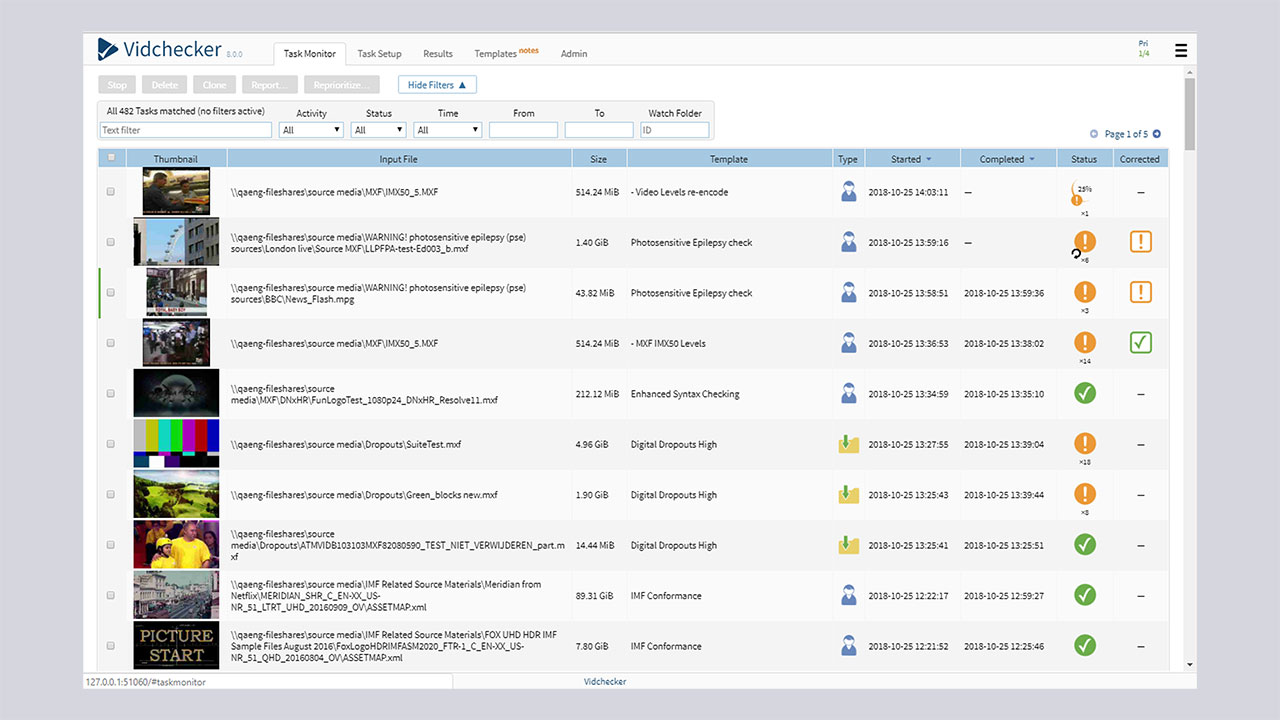Click corrected alert icon for LLPFPA-test row

[1140, 242]
